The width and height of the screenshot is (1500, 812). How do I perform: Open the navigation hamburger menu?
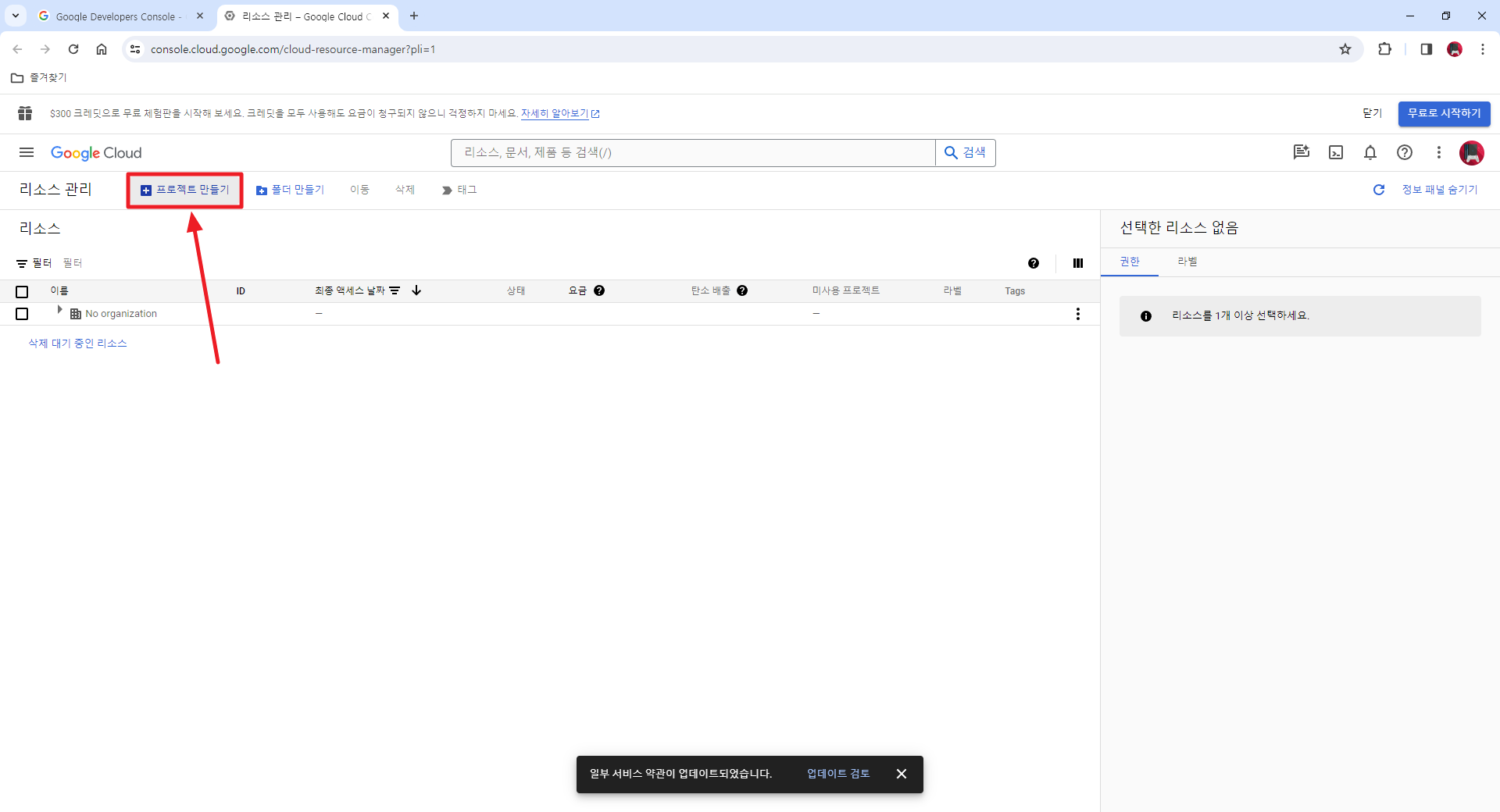(x=26, y=152)
